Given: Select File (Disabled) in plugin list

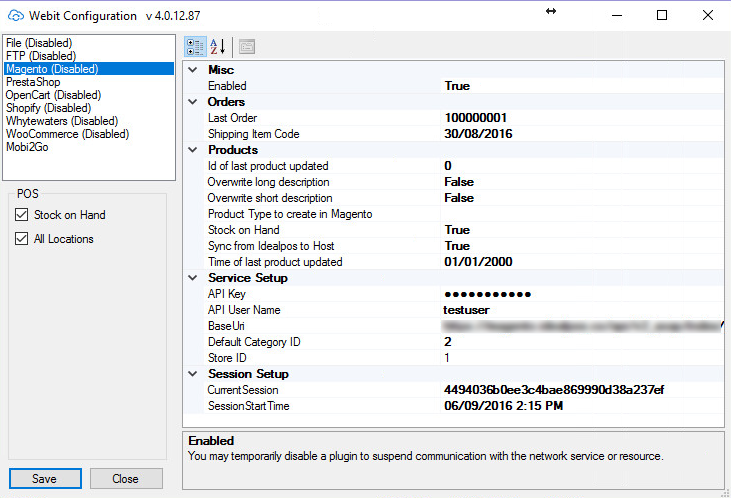Looking at the screenshot, I should coord(89,43).
